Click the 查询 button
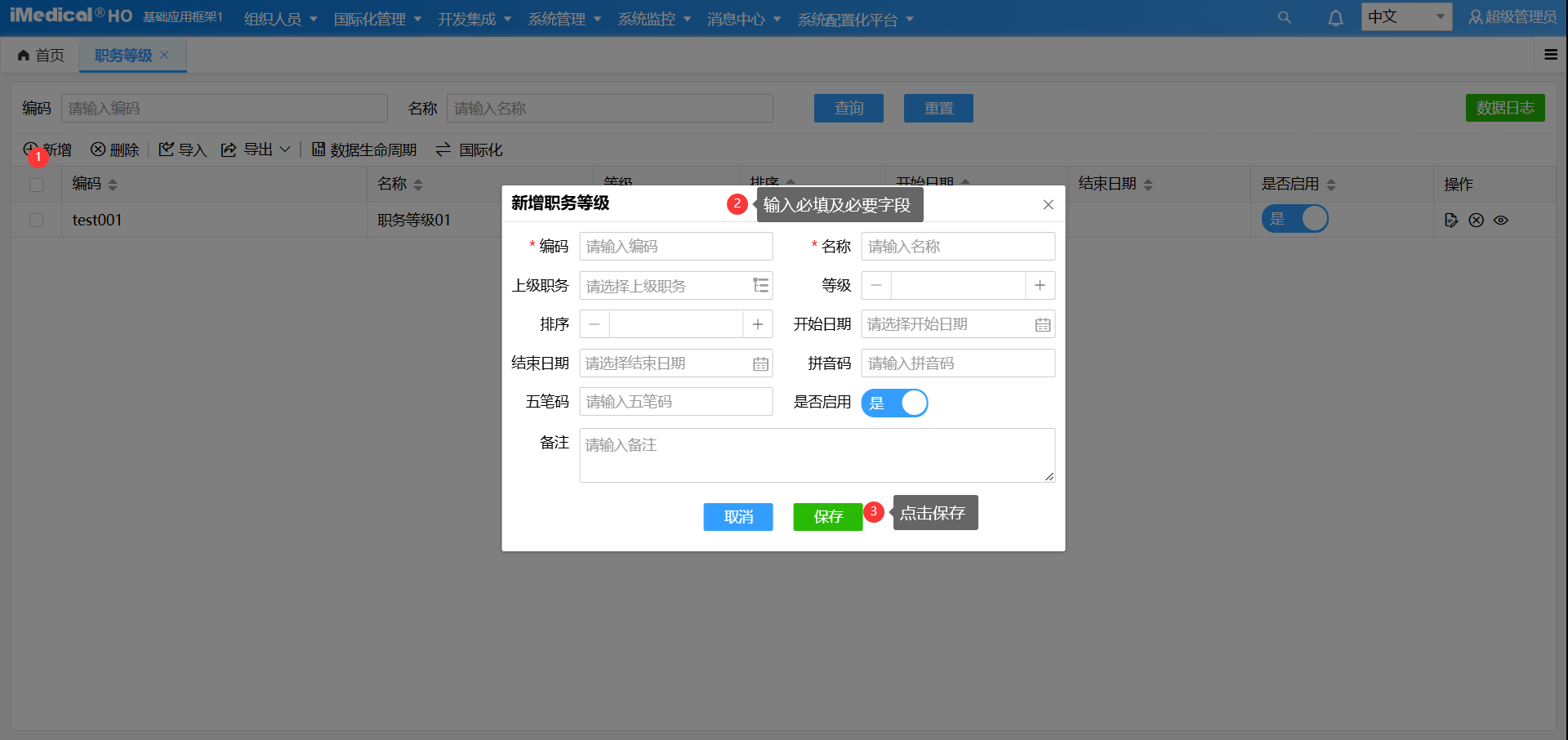Image resolution: width=1568 pixels, height=740 pixels. (849, 108)
